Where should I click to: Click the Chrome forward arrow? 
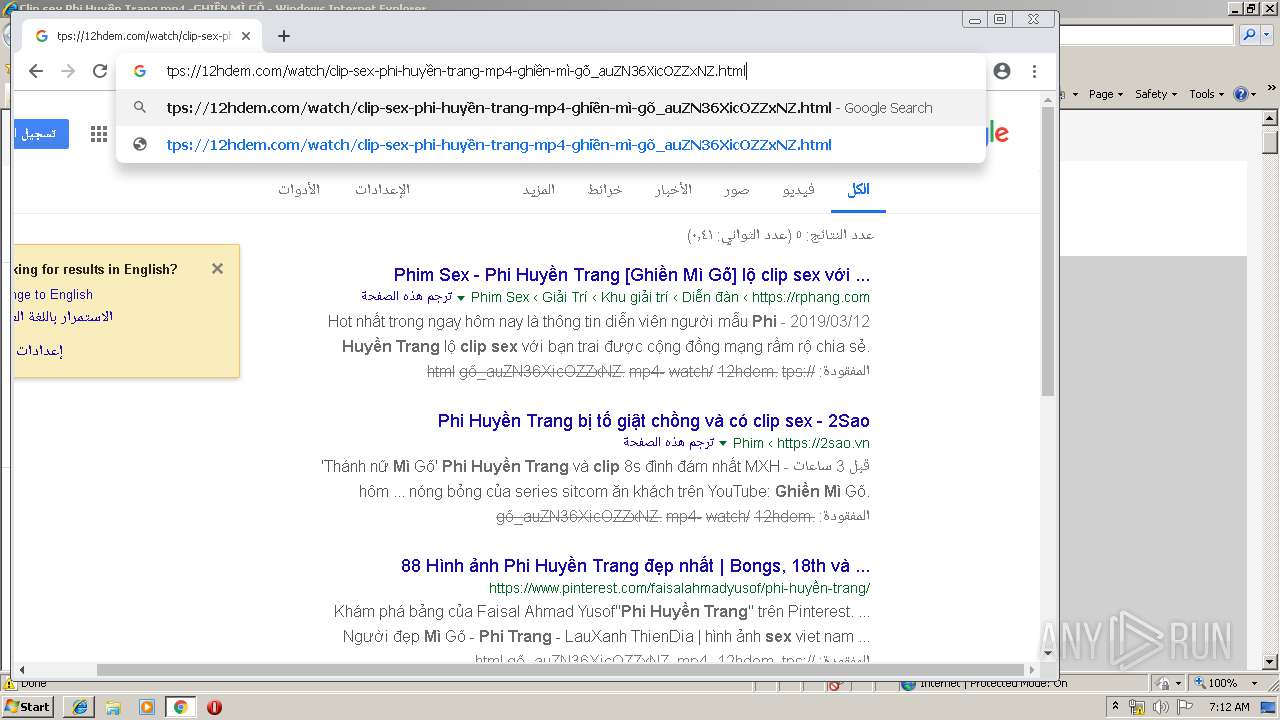pos(68,71)
